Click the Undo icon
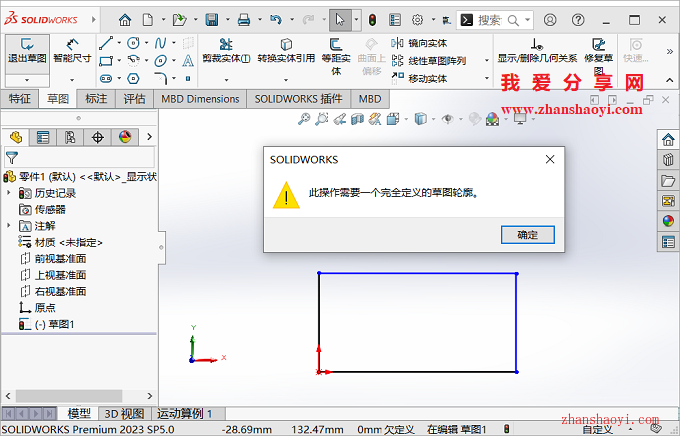The image size is (680, 436). pyautogui.click(x=276, y=20)
